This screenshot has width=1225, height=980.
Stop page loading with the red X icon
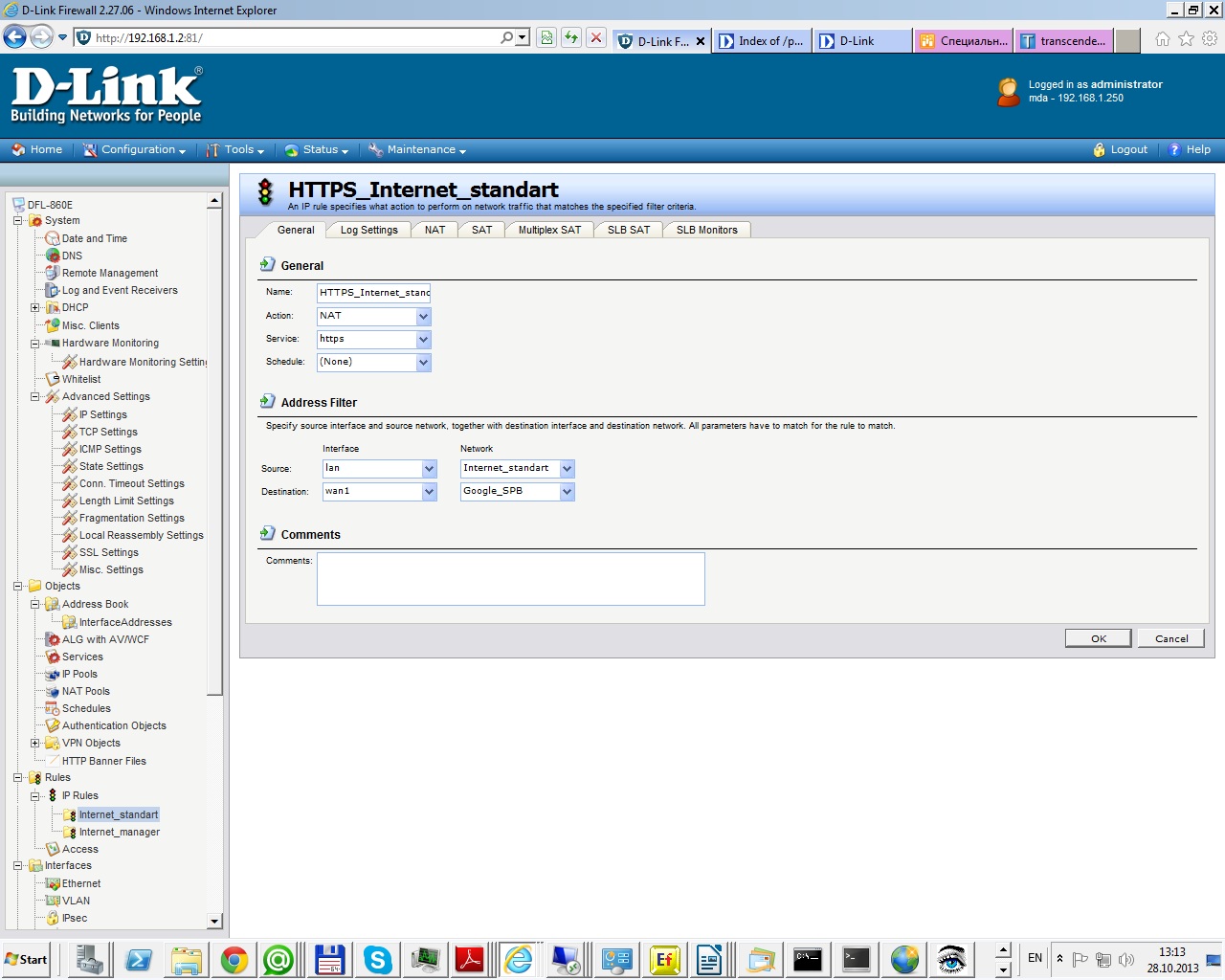tap(596, 37)
